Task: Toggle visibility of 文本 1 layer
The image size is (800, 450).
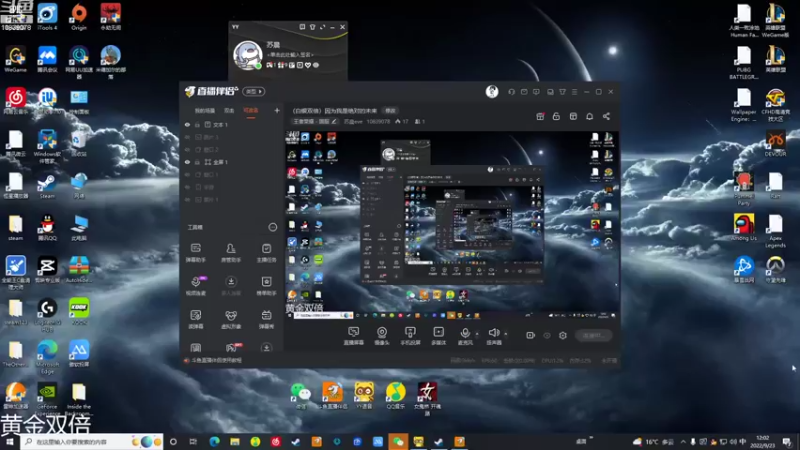Action: (x=187, y=125)
